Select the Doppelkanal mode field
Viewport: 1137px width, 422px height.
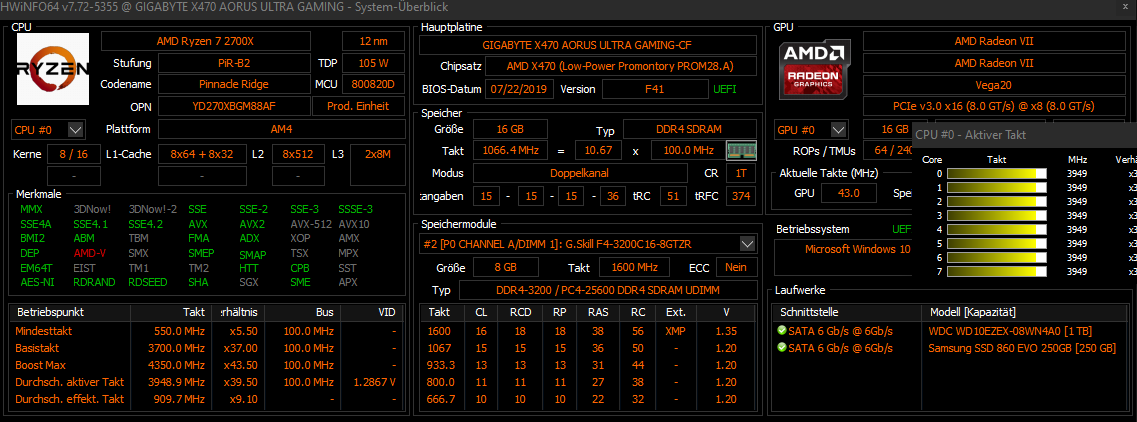tap(580, 173)
